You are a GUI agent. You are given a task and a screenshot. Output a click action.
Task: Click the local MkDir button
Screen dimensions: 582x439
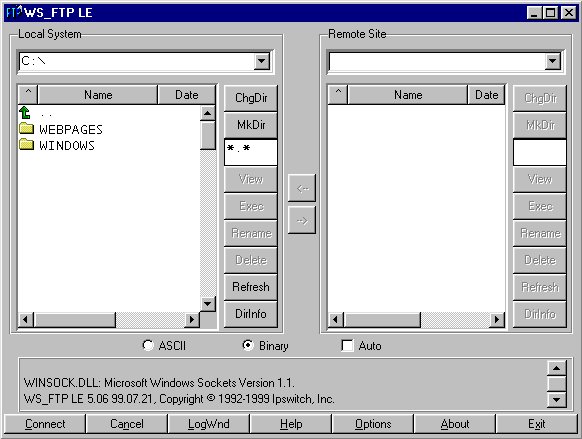click(x=251, y=125)
